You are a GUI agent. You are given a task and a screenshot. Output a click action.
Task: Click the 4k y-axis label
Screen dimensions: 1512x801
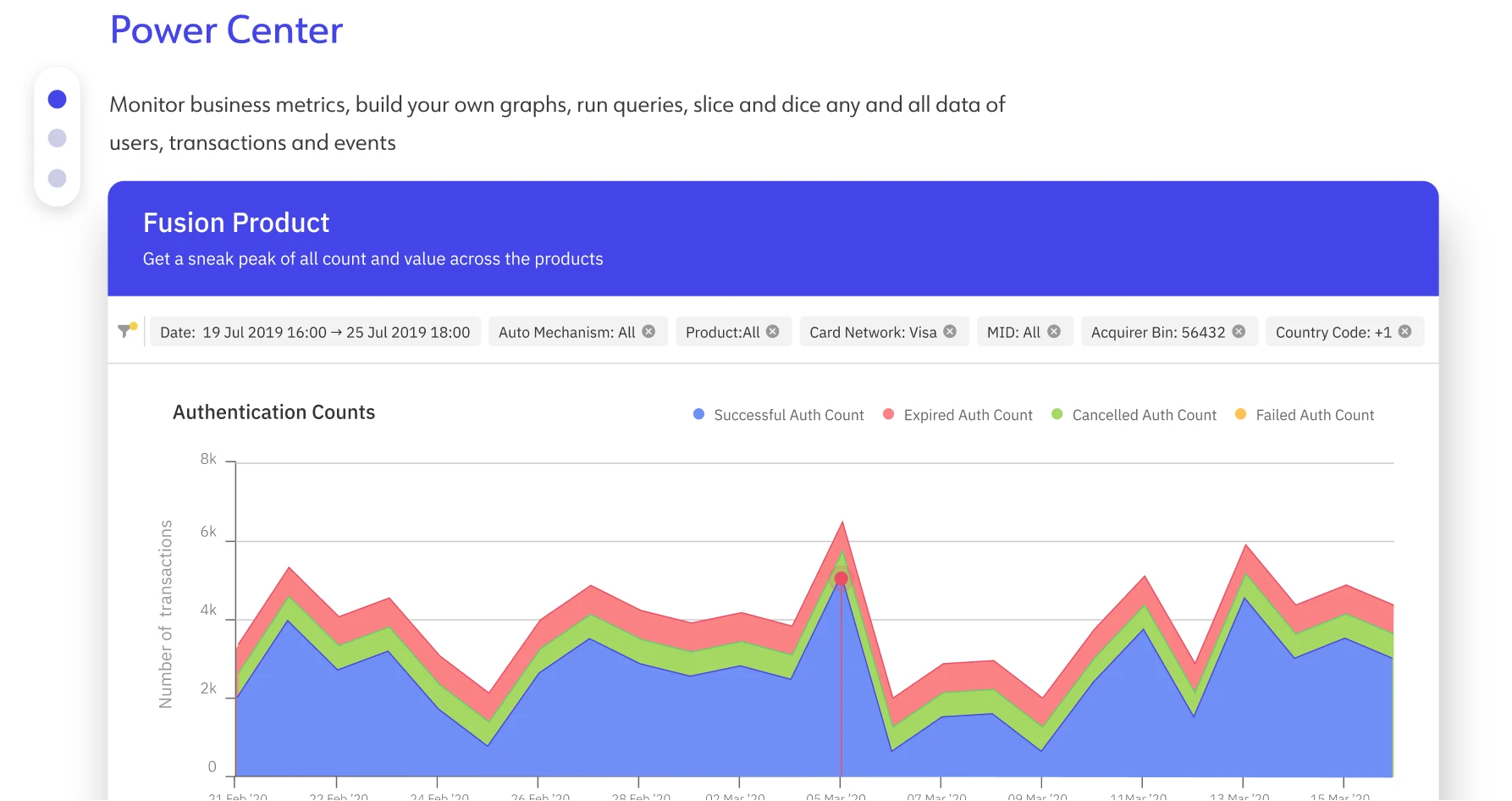tap(208, 610)
